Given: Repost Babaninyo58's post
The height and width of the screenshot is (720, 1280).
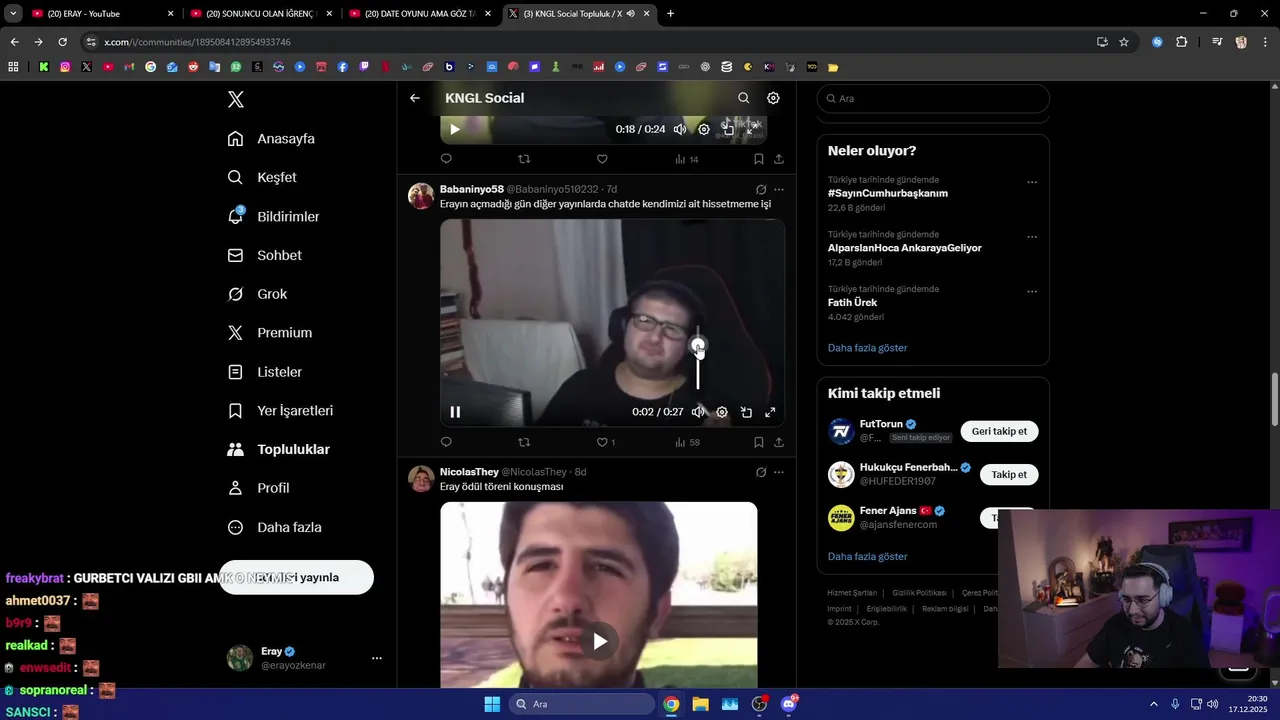Looking at the screenshot, I should [524, 442].
